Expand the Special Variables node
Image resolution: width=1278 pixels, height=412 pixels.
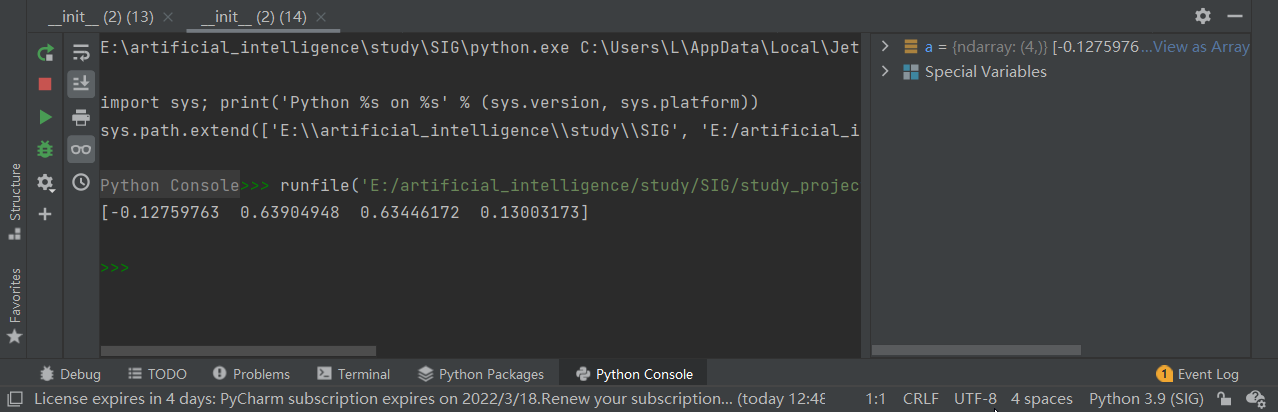pyautogui.click(x=885, y=72)
